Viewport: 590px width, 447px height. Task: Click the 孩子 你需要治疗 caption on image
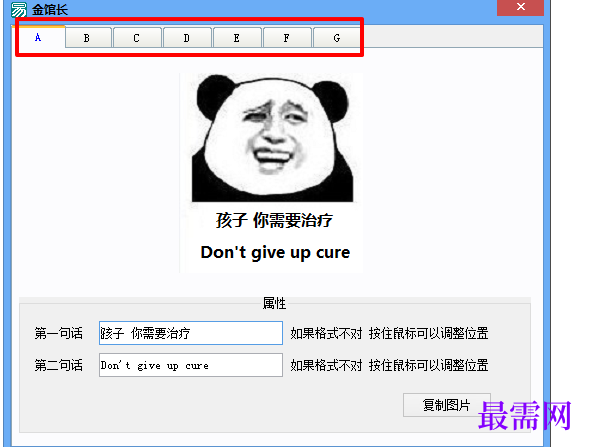274,220
